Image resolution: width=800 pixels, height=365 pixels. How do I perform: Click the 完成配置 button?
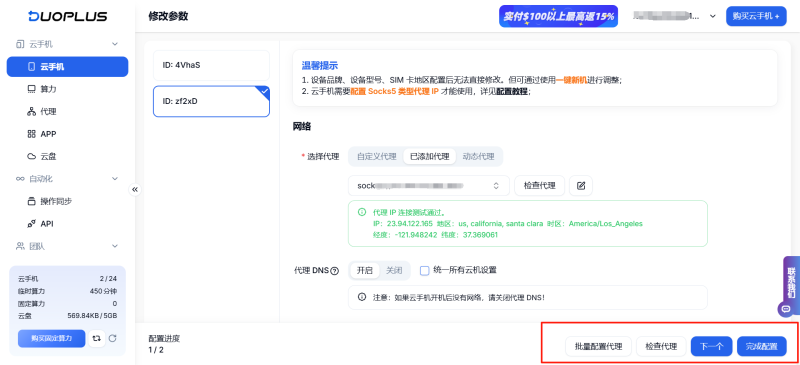pyautogui.click(x=761, y=347)
